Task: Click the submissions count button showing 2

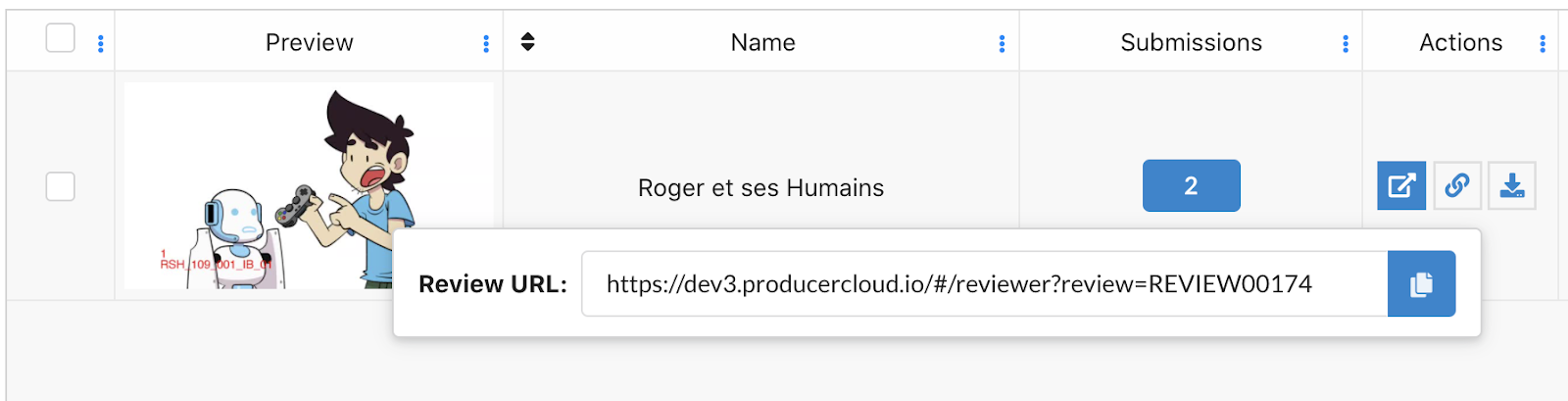Action: tap(1191, 185)
